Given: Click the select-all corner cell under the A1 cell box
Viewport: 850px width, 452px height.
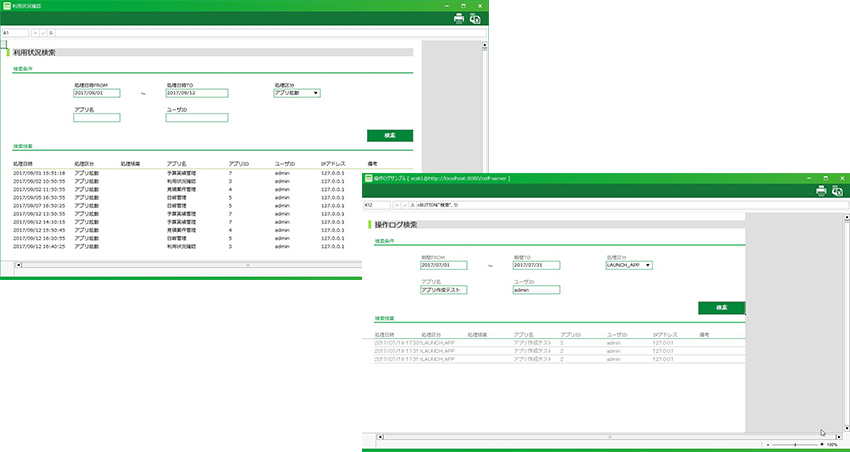Looking at the screenshot, I should click(3, 44).
